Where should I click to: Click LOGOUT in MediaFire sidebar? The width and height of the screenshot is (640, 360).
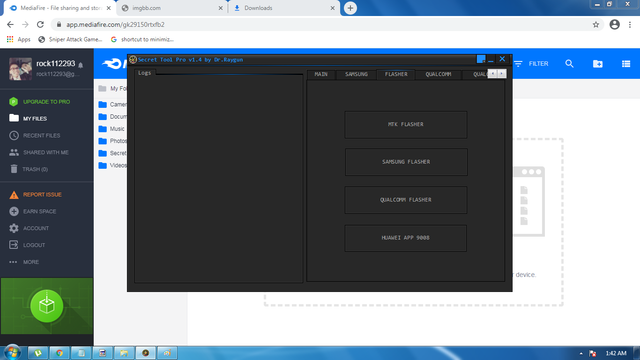coord(27,245)
